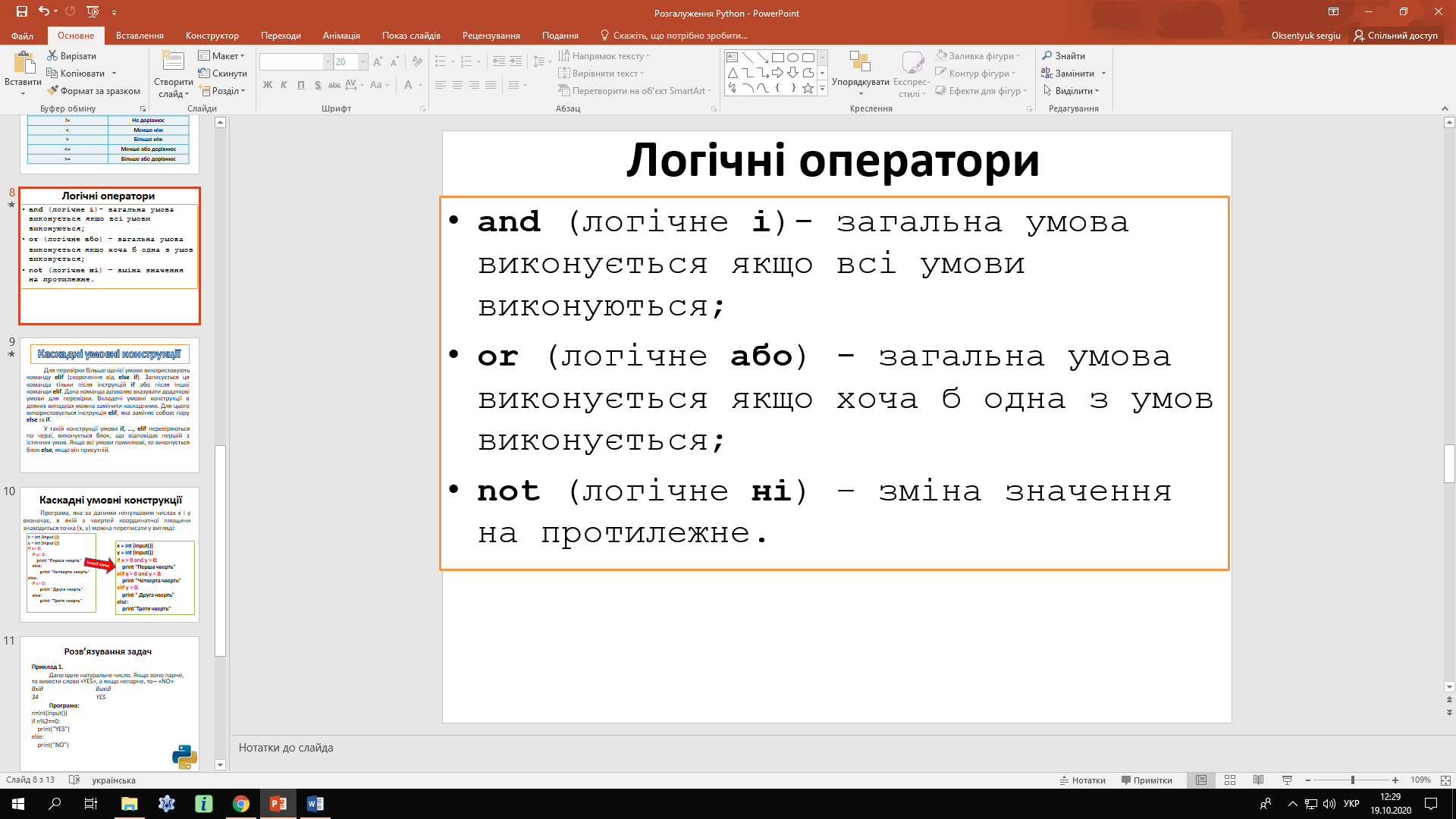The image size is (1456, 819).
Task: Enable center text alignment
Action: (x=457, y=85)
